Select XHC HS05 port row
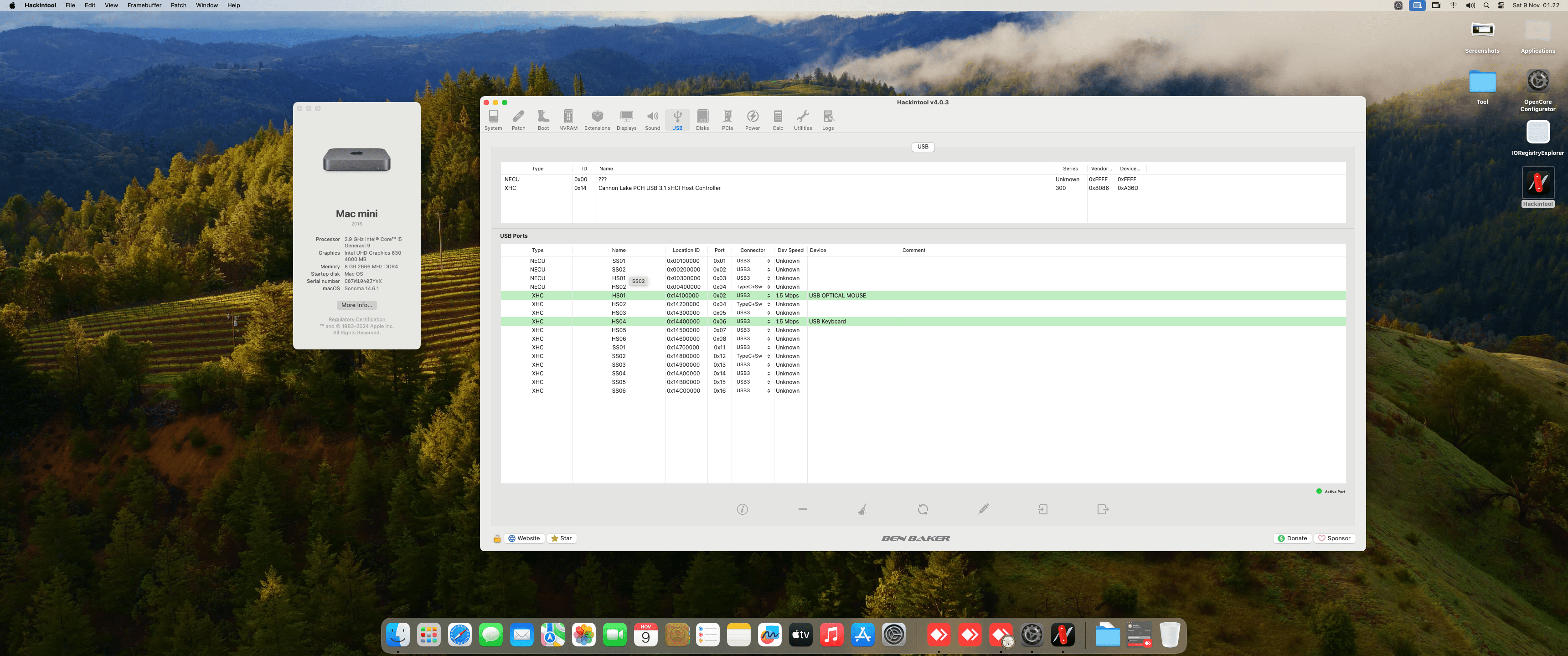1568x656 pixels. [923, 330]
